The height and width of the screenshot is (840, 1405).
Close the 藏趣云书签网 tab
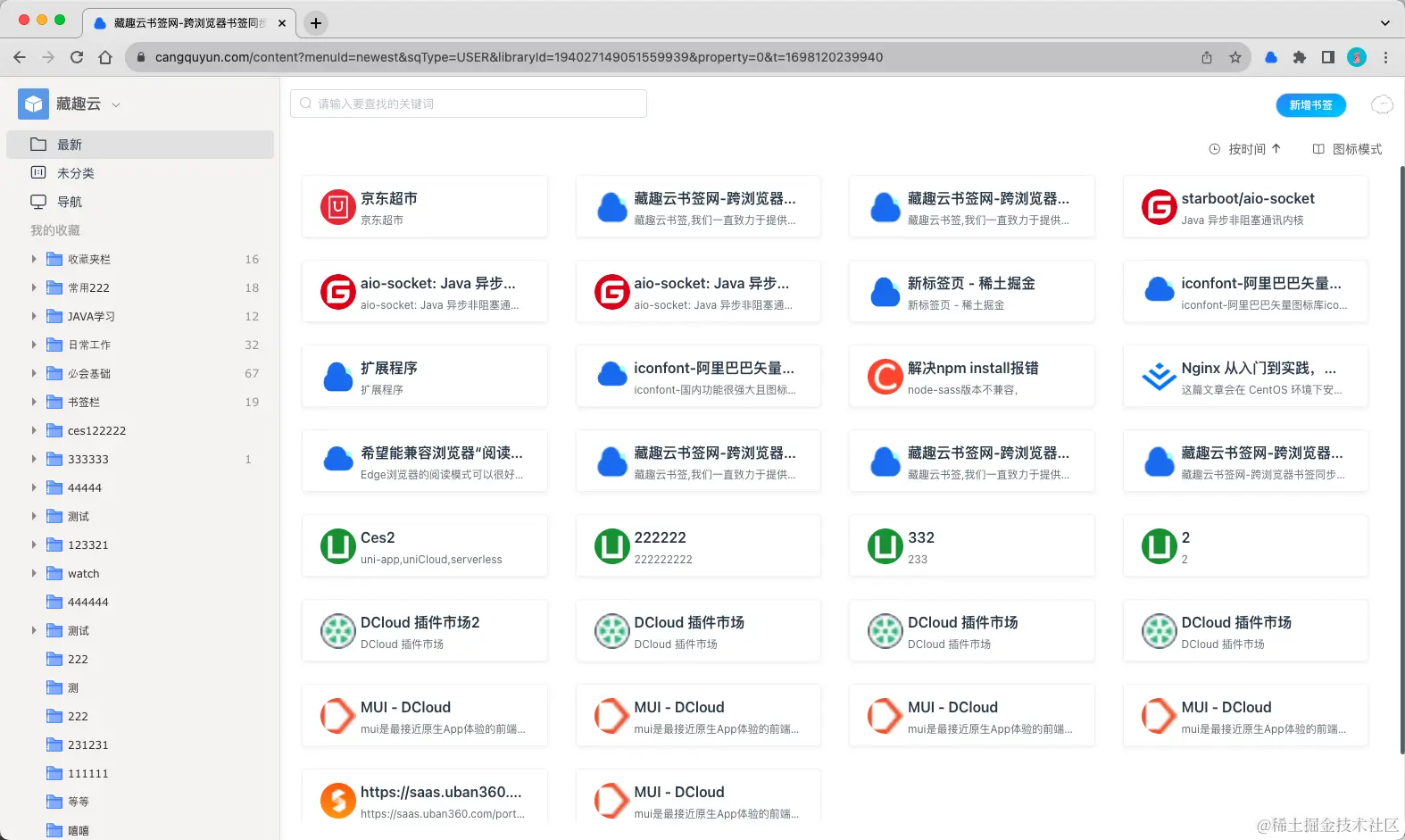pos(282,23)
